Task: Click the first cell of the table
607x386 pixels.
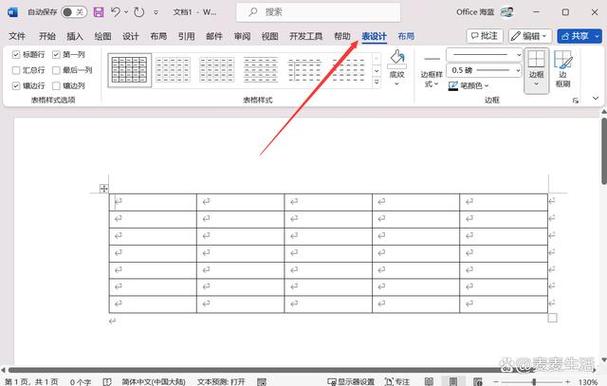Action: [x=153, y=202]
